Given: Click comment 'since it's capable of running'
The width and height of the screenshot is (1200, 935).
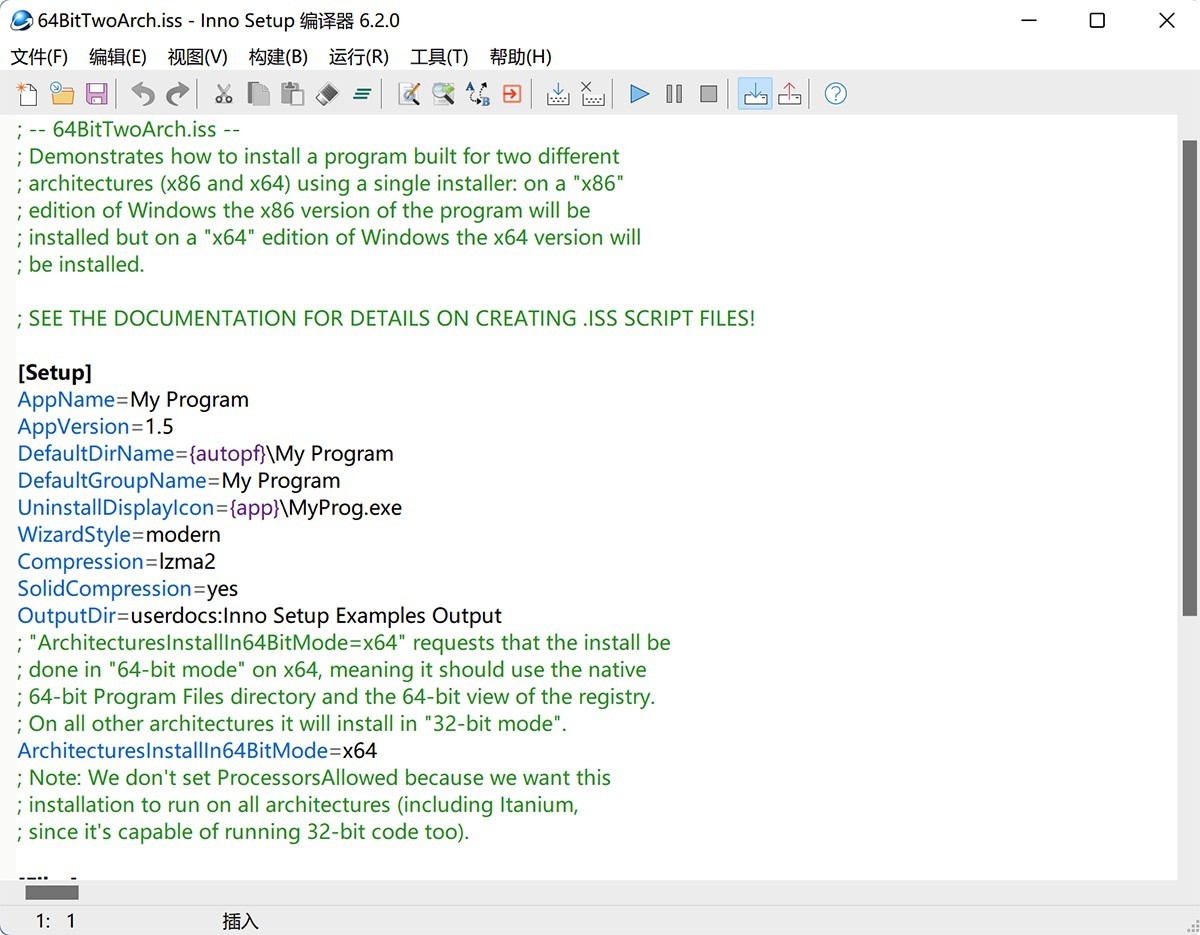Looking at the screenshot, I should (x=243, y=832).
